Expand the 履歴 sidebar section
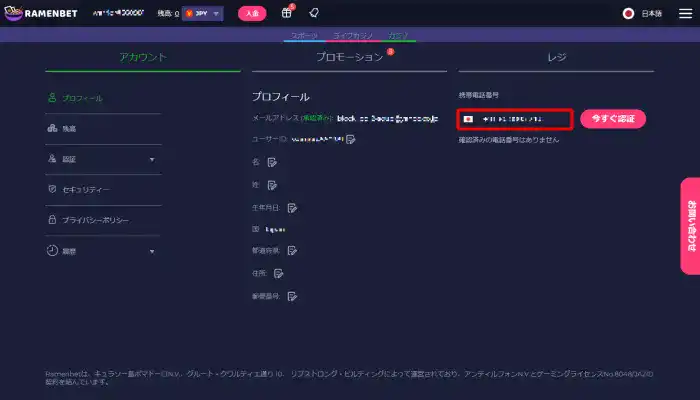Screen dimensions: 700x400 tap(152, 251)
